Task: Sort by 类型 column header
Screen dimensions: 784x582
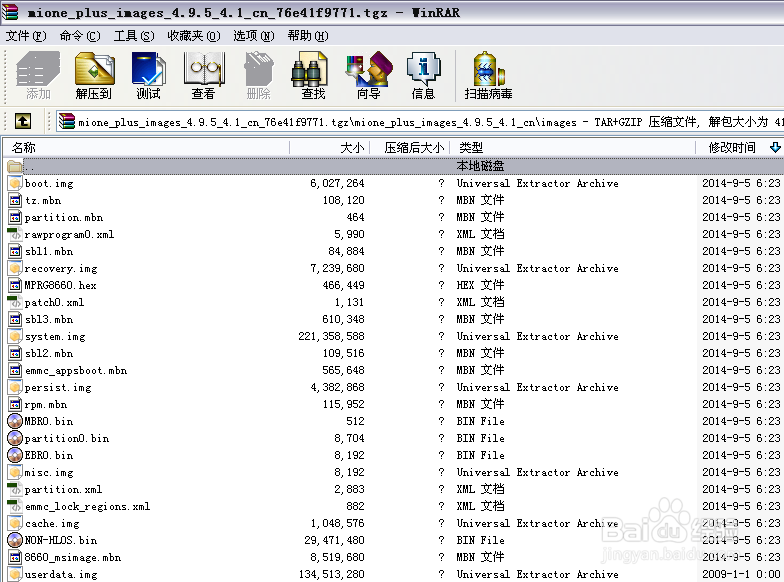Action: pyautogui.click(x=572, y=148)
